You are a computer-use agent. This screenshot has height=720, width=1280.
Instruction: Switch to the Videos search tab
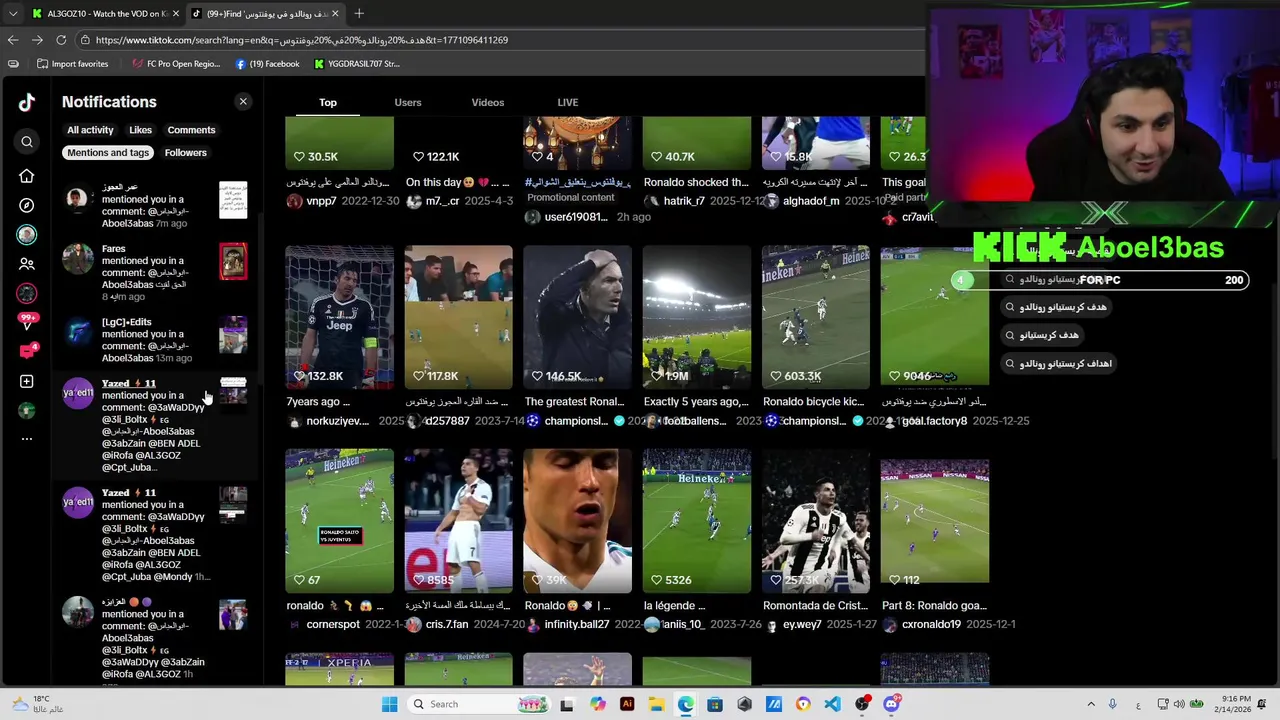tap(488, 102)
